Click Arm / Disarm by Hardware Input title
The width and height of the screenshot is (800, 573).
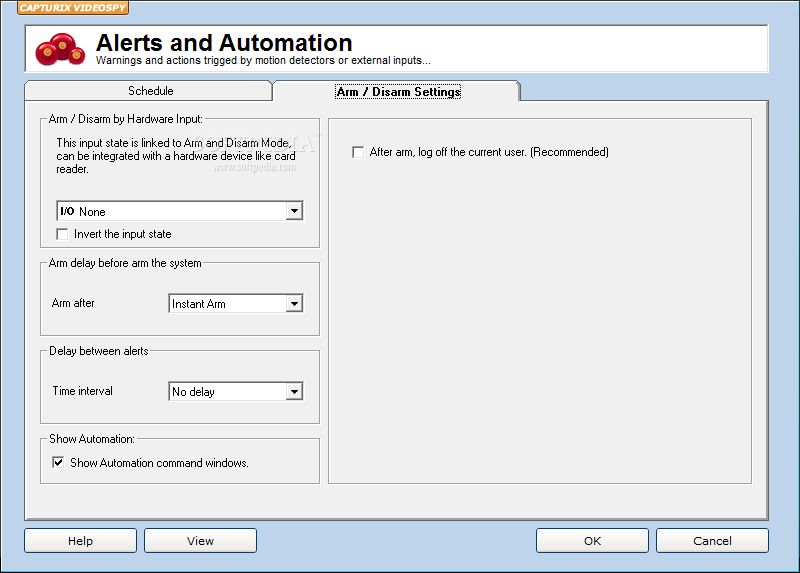pos(126,119)
